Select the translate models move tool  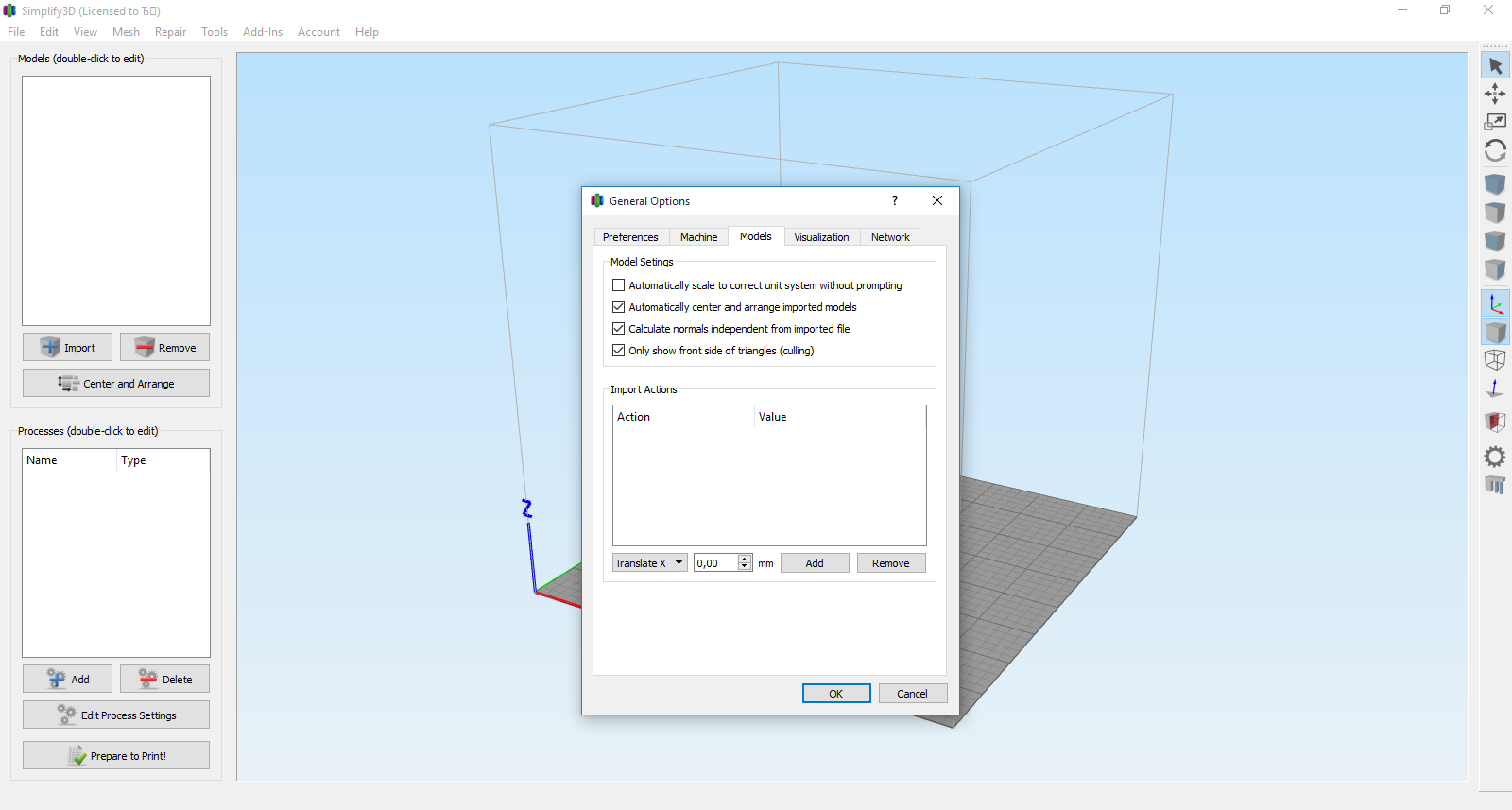1495,94
